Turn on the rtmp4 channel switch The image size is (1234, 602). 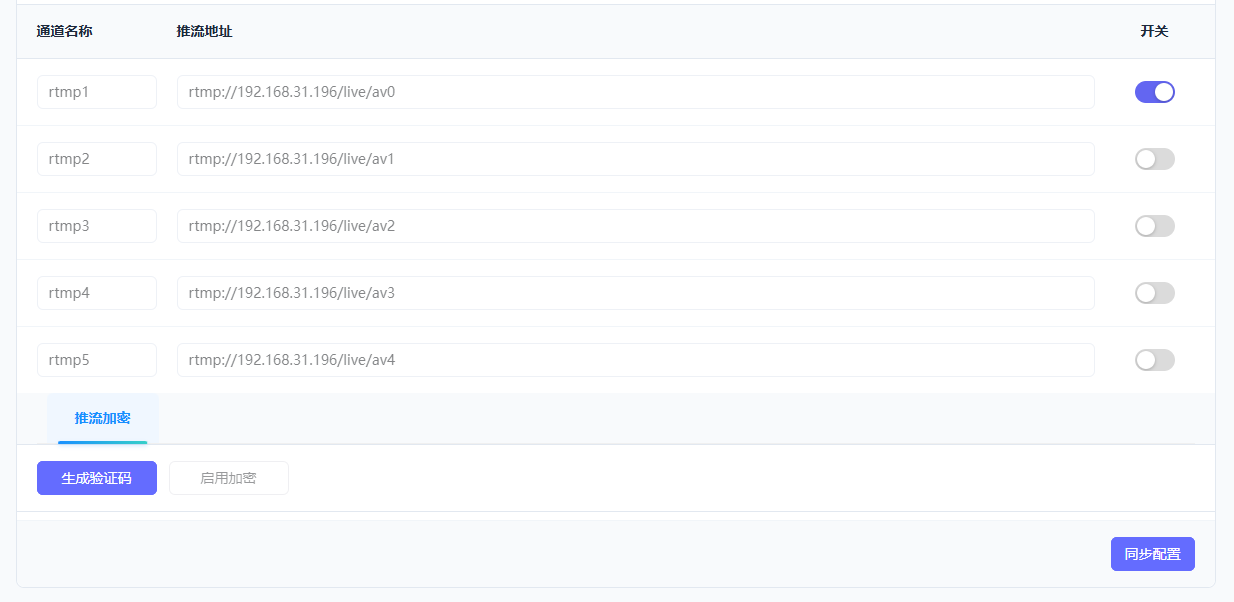point(1154,293)
